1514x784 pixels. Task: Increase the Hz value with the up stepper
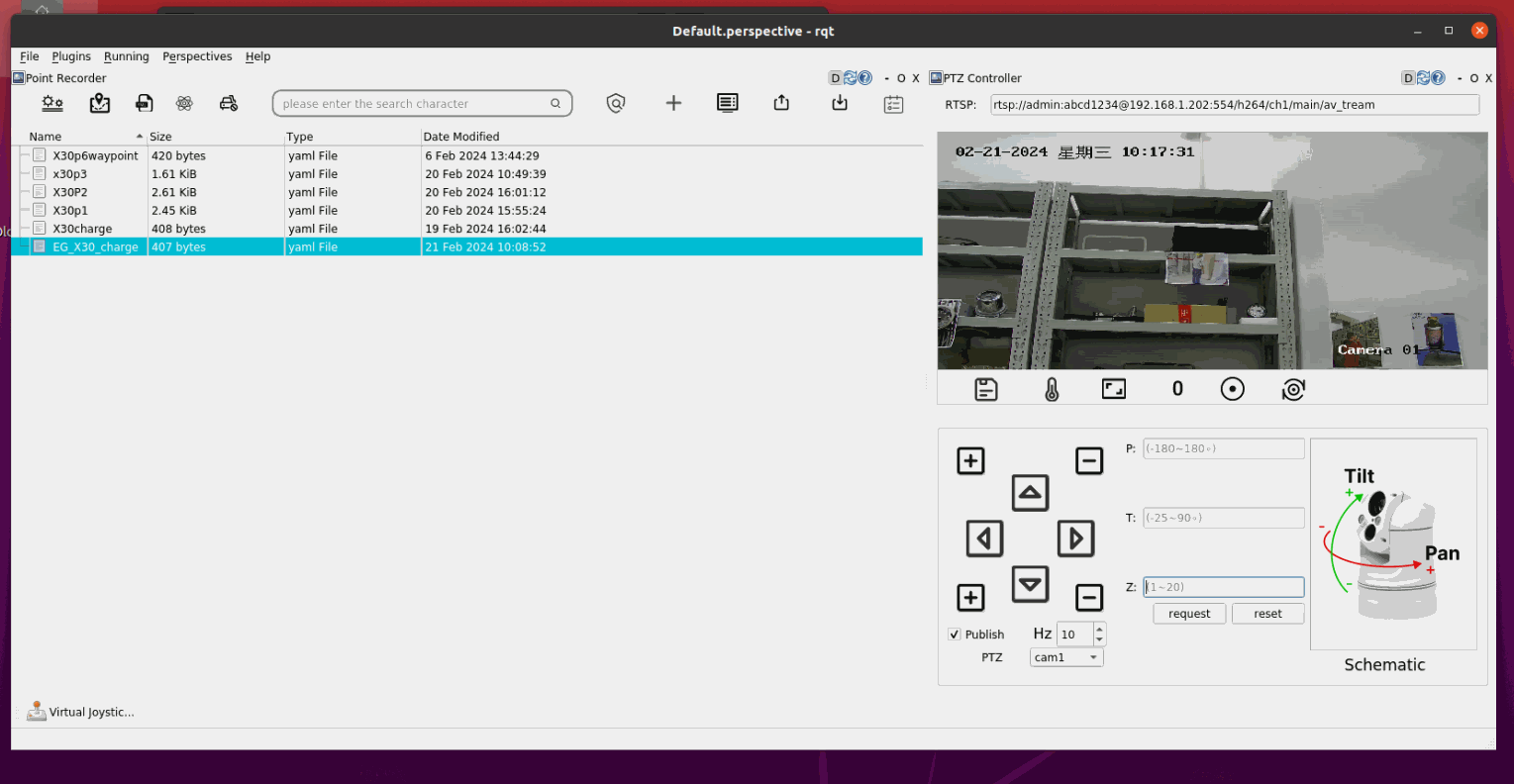1099,629
